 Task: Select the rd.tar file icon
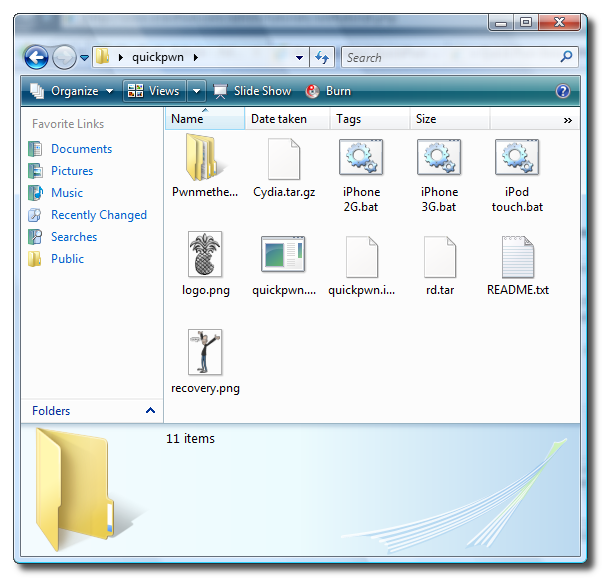440,257
